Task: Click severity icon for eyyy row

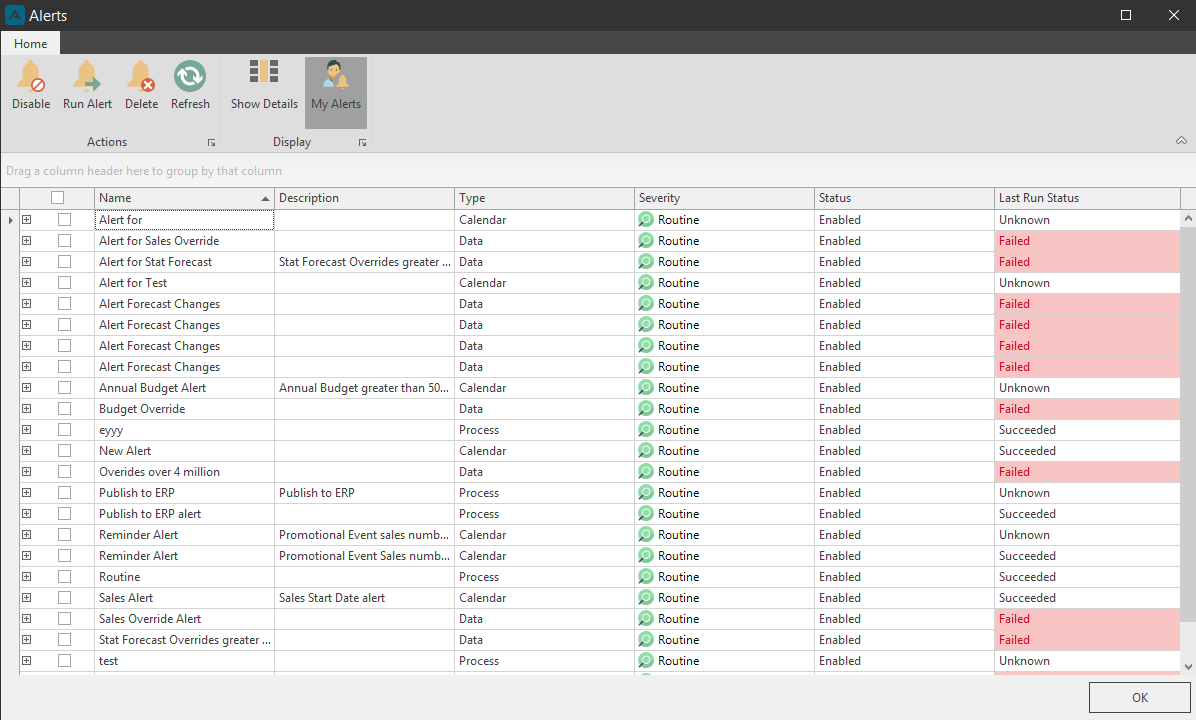Action: tap(646, 430)
